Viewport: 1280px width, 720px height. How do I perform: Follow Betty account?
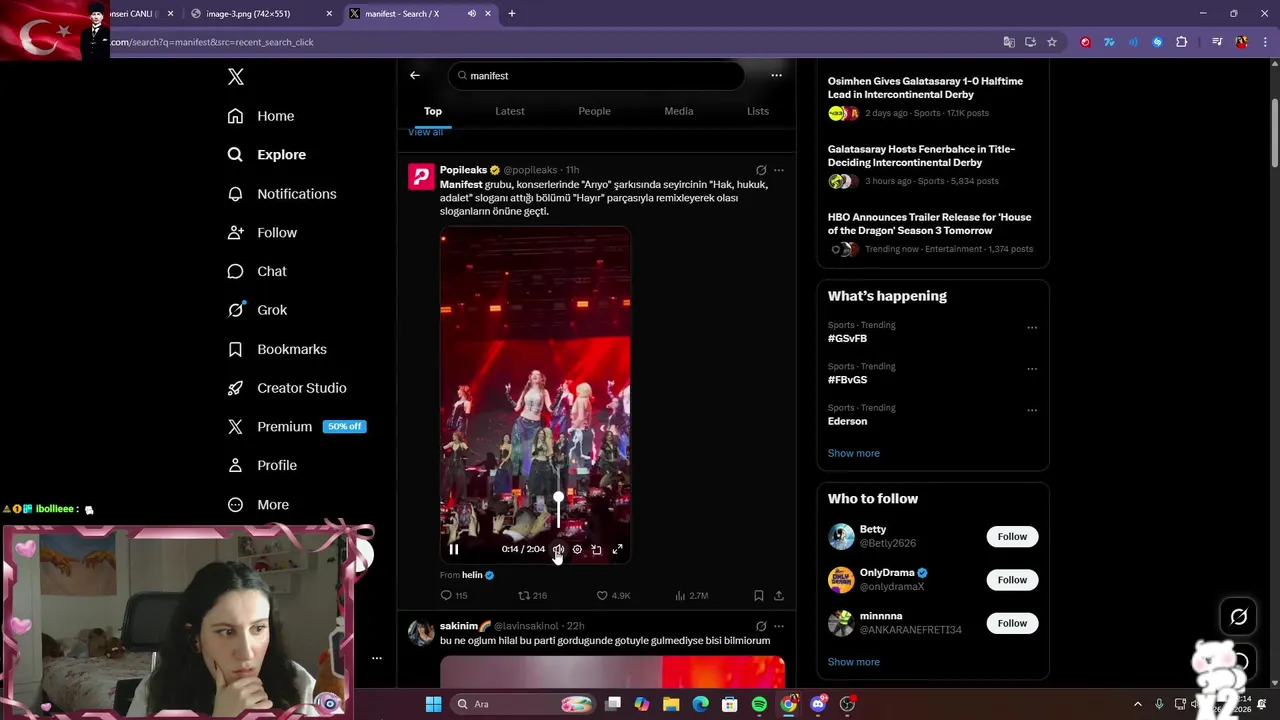tap(1012, 537)
